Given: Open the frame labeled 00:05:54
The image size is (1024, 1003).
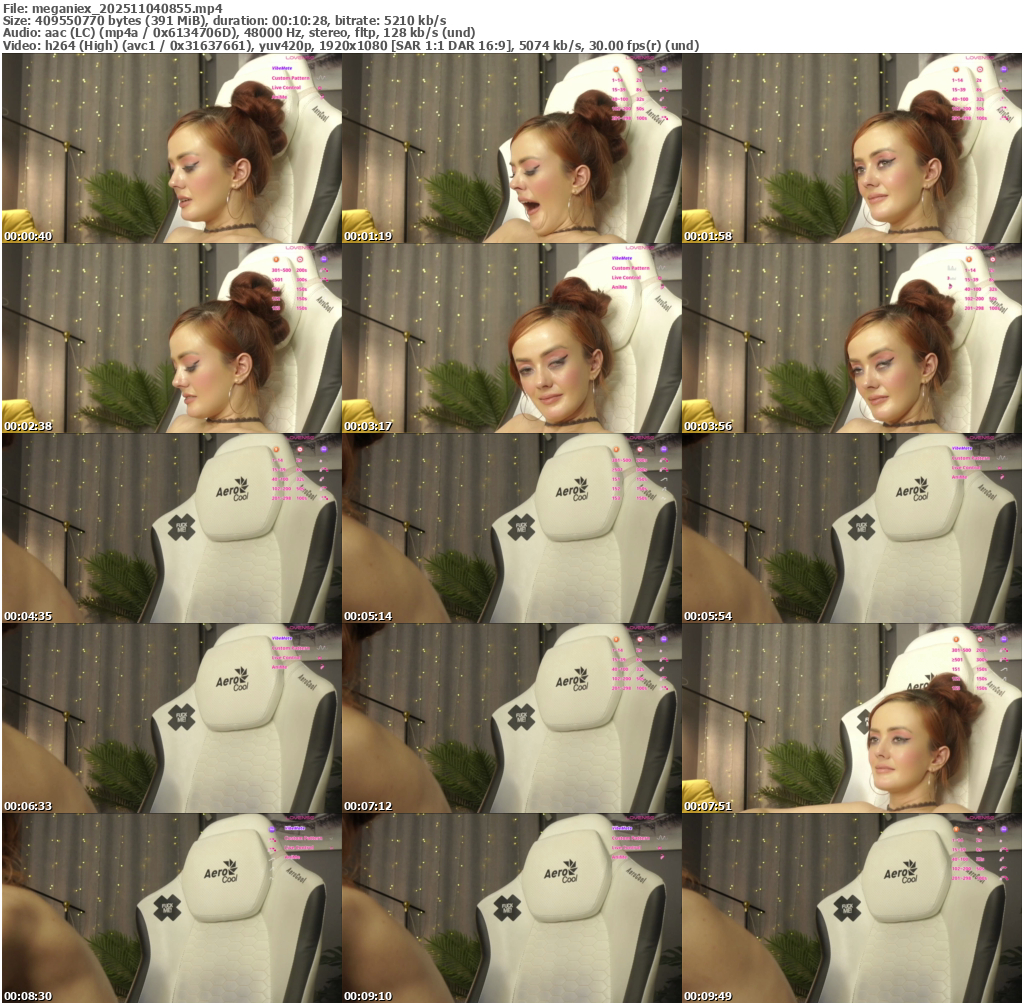Looking at the screenshot, I should click(x=852, y=528).
